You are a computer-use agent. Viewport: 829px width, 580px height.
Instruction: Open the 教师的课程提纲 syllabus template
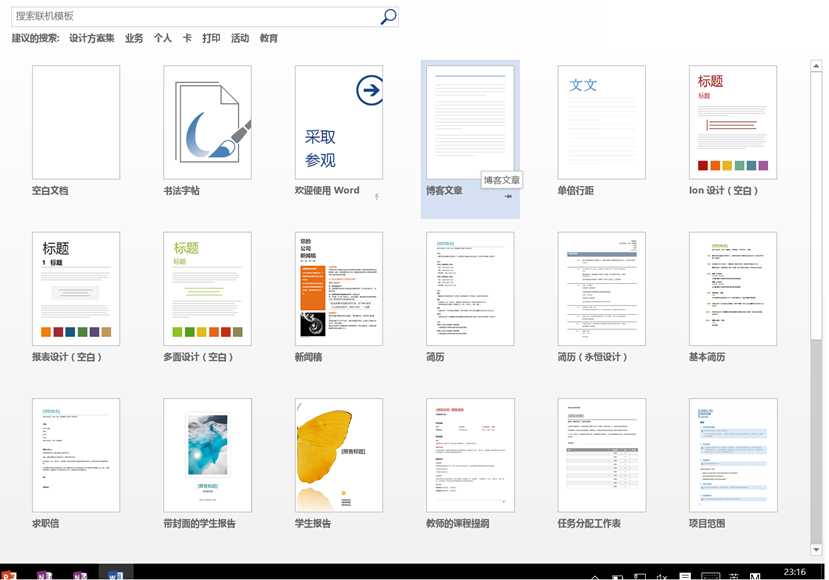(x=470, y=455)
